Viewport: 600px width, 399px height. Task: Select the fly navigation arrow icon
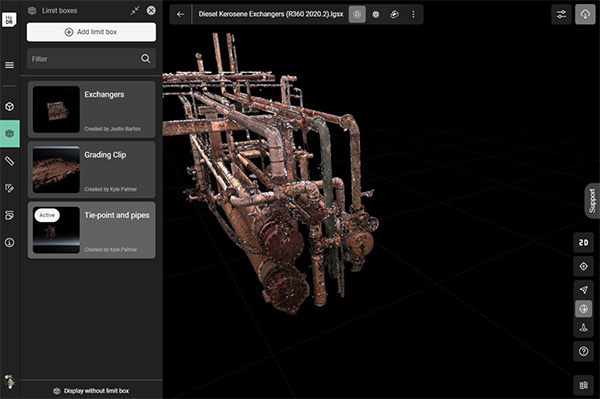(584, 290)
